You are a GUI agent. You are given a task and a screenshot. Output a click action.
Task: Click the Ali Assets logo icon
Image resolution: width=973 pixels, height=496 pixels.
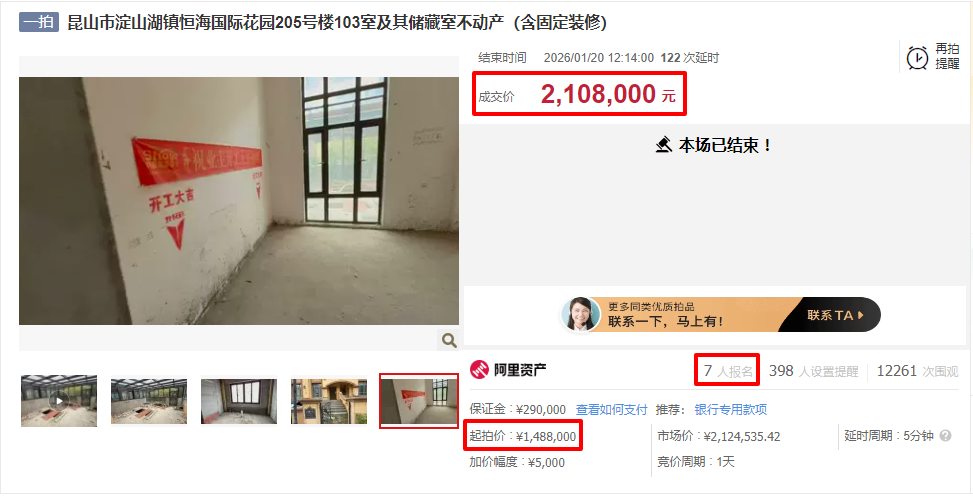point(479,370)
